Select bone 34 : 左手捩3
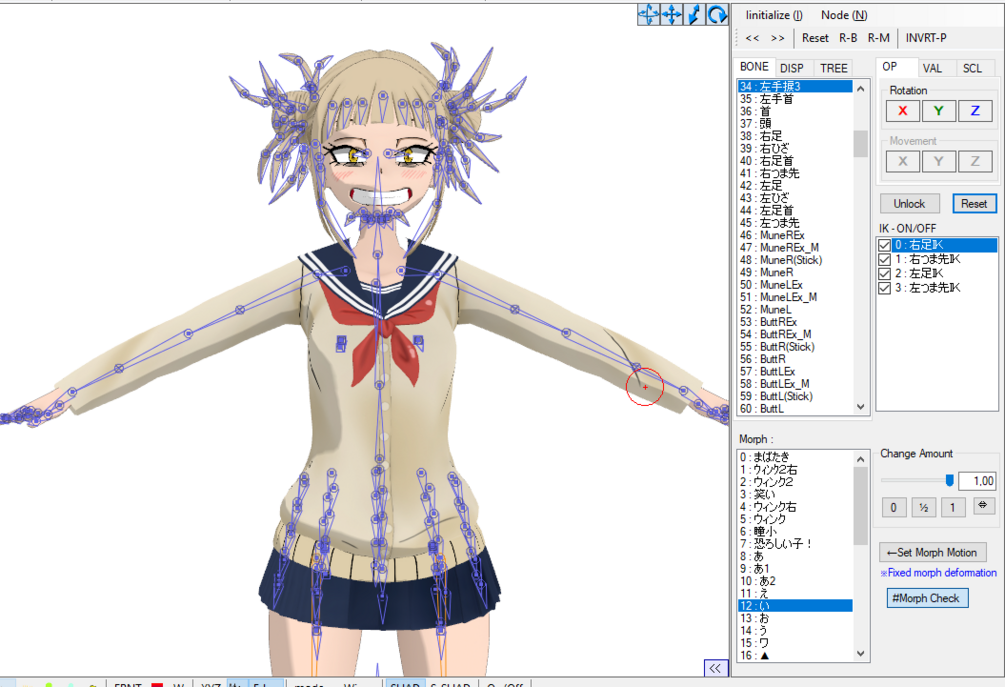This screenshot has width=1005, height=687. tap(795, 87)
